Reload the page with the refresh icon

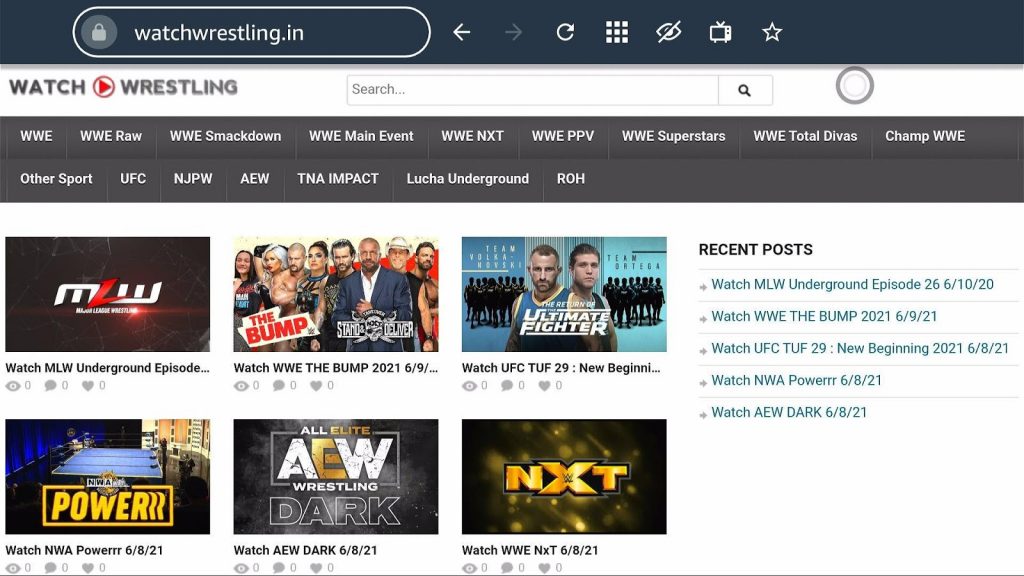coord(565,32)
